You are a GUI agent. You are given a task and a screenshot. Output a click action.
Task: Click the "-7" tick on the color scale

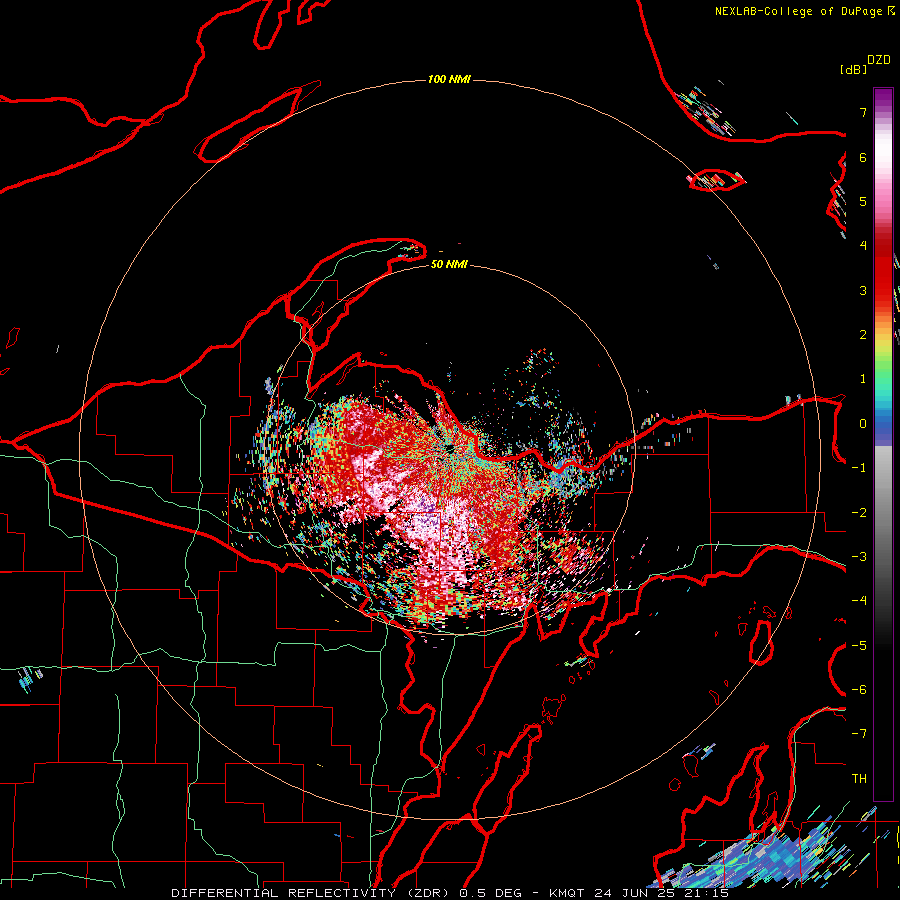click(x=859, y=734)
